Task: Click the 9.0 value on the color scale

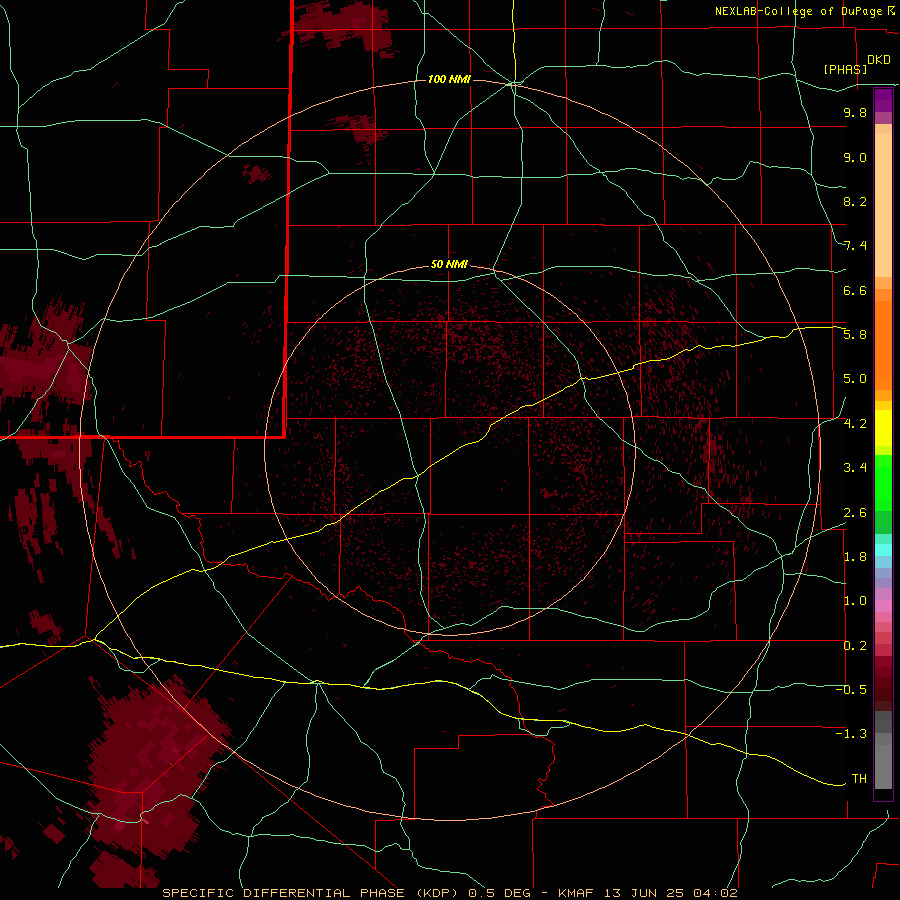Action: point(855,157)
